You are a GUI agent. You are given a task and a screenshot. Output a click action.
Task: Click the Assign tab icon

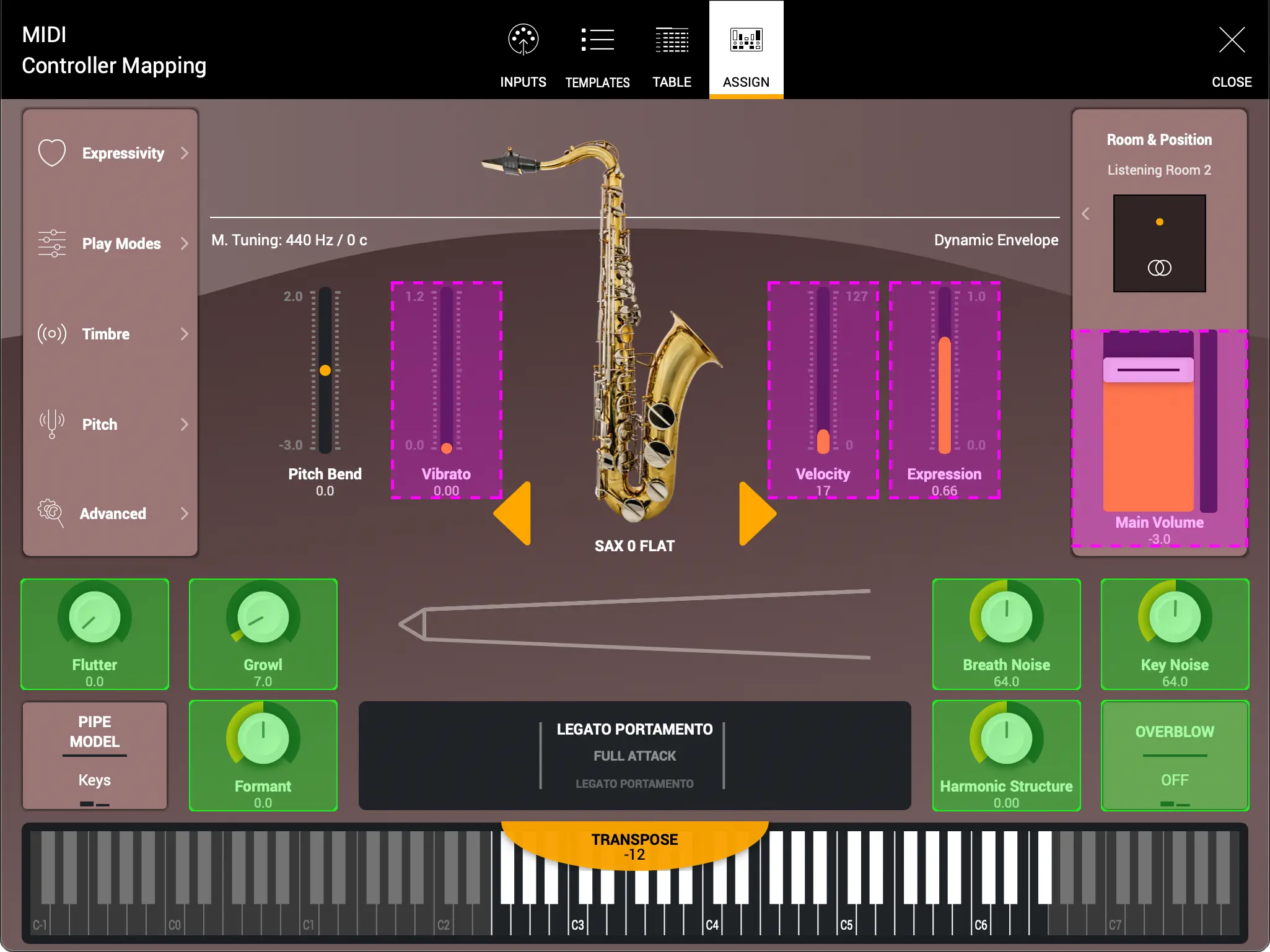(745, 40)
